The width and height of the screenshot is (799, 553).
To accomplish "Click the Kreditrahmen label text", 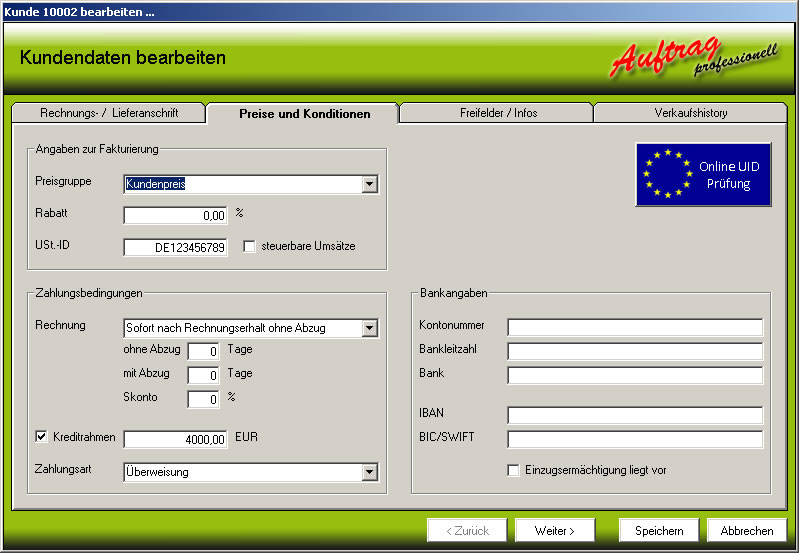I will [x=84, y=437].
